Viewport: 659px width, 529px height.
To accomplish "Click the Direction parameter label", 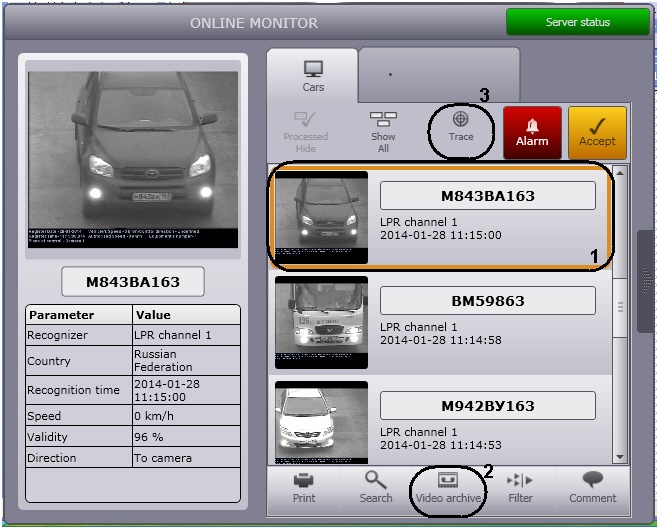I will (52, 458).
